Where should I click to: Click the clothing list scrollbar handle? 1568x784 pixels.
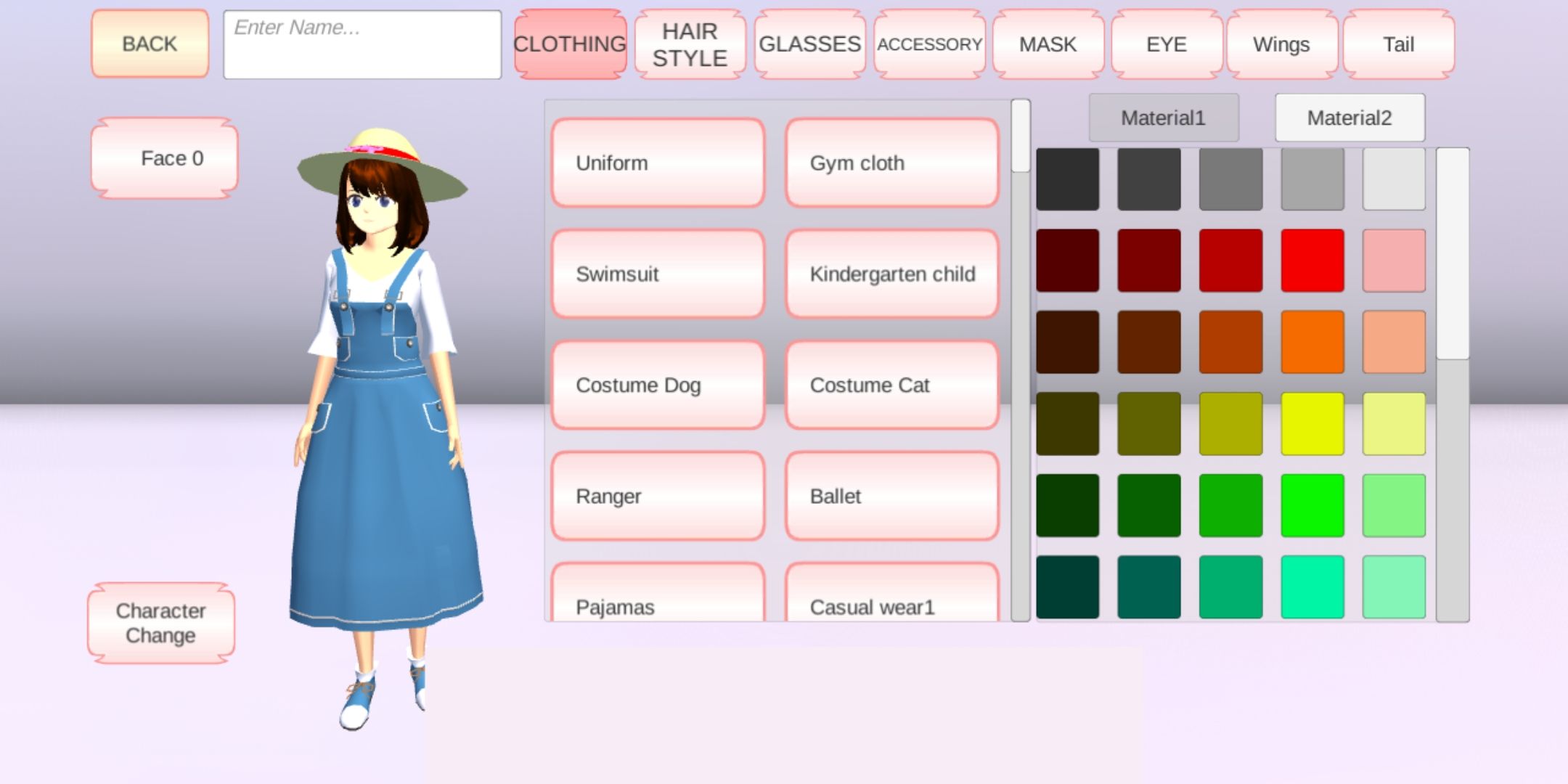(1021, 136)
